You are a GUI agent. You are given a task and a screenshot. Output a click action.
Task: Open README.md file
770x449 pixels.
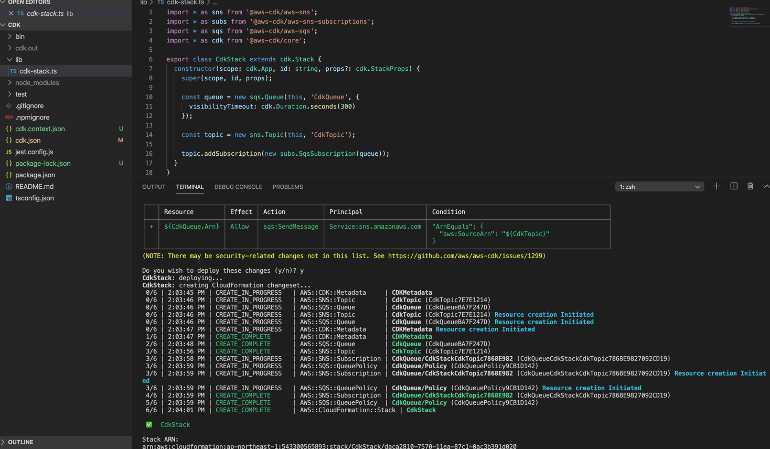34,187
